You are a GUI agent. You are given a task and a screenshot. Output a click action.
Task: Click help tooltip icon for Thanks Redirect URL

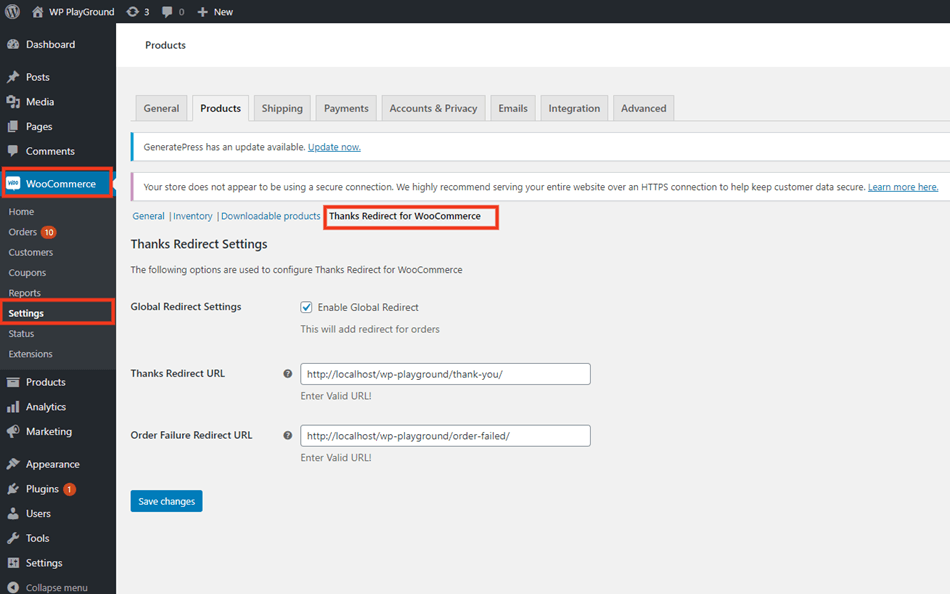click(x=288, y=374)
